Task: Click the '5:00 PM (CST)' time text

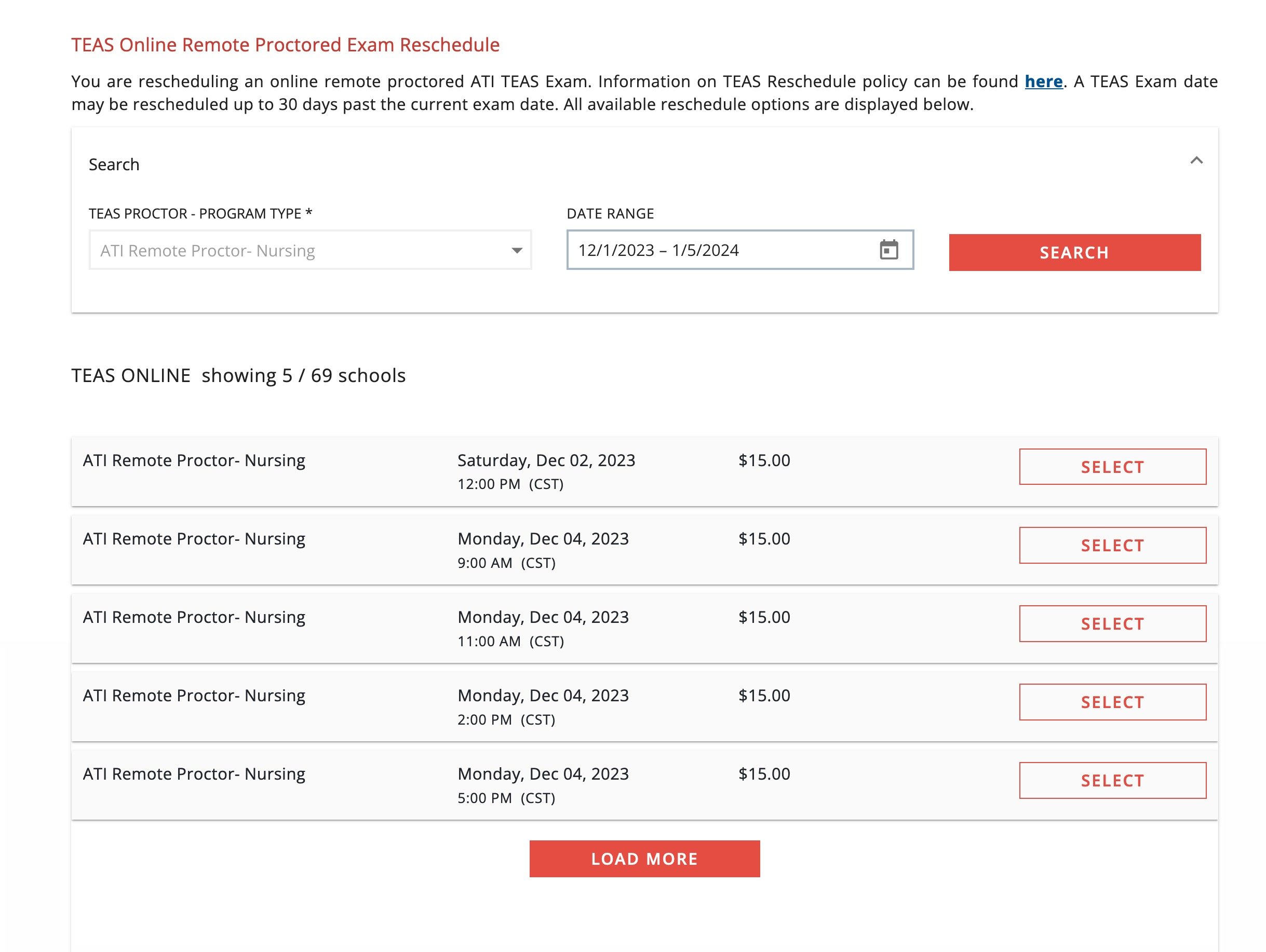Action: 506,798
